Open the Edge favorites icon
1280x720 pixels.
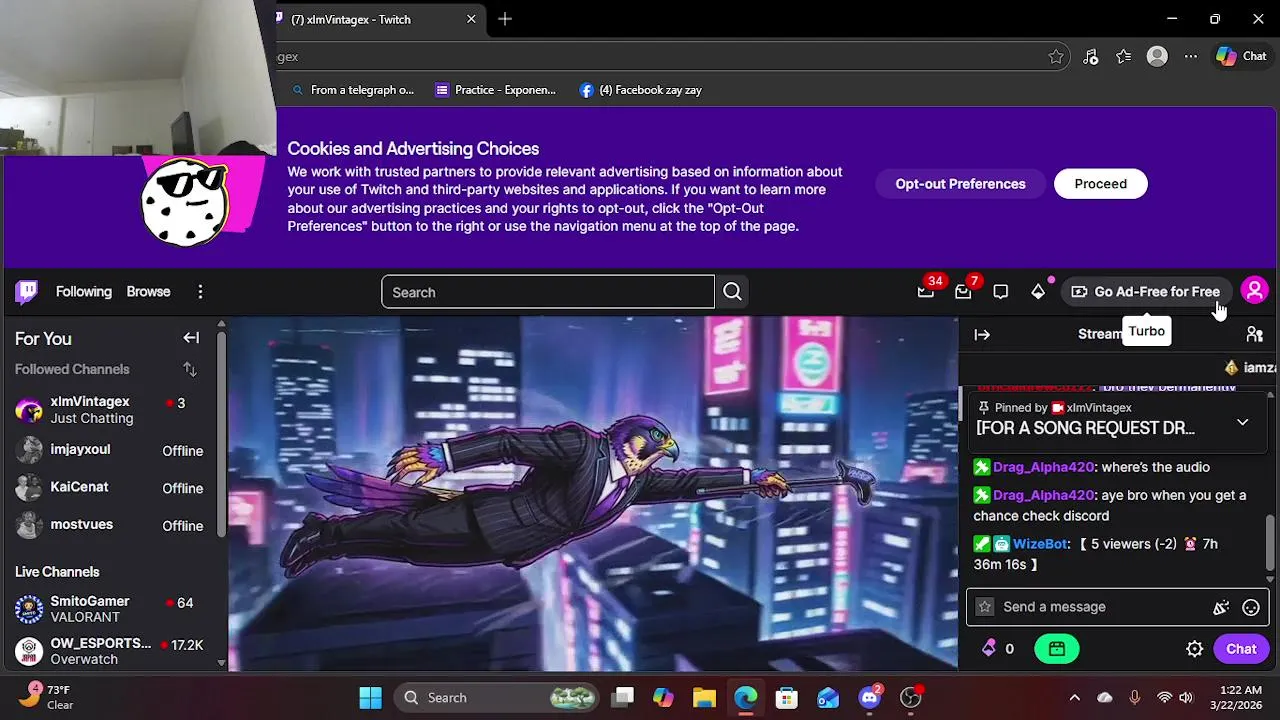(x=1124, y=57)
